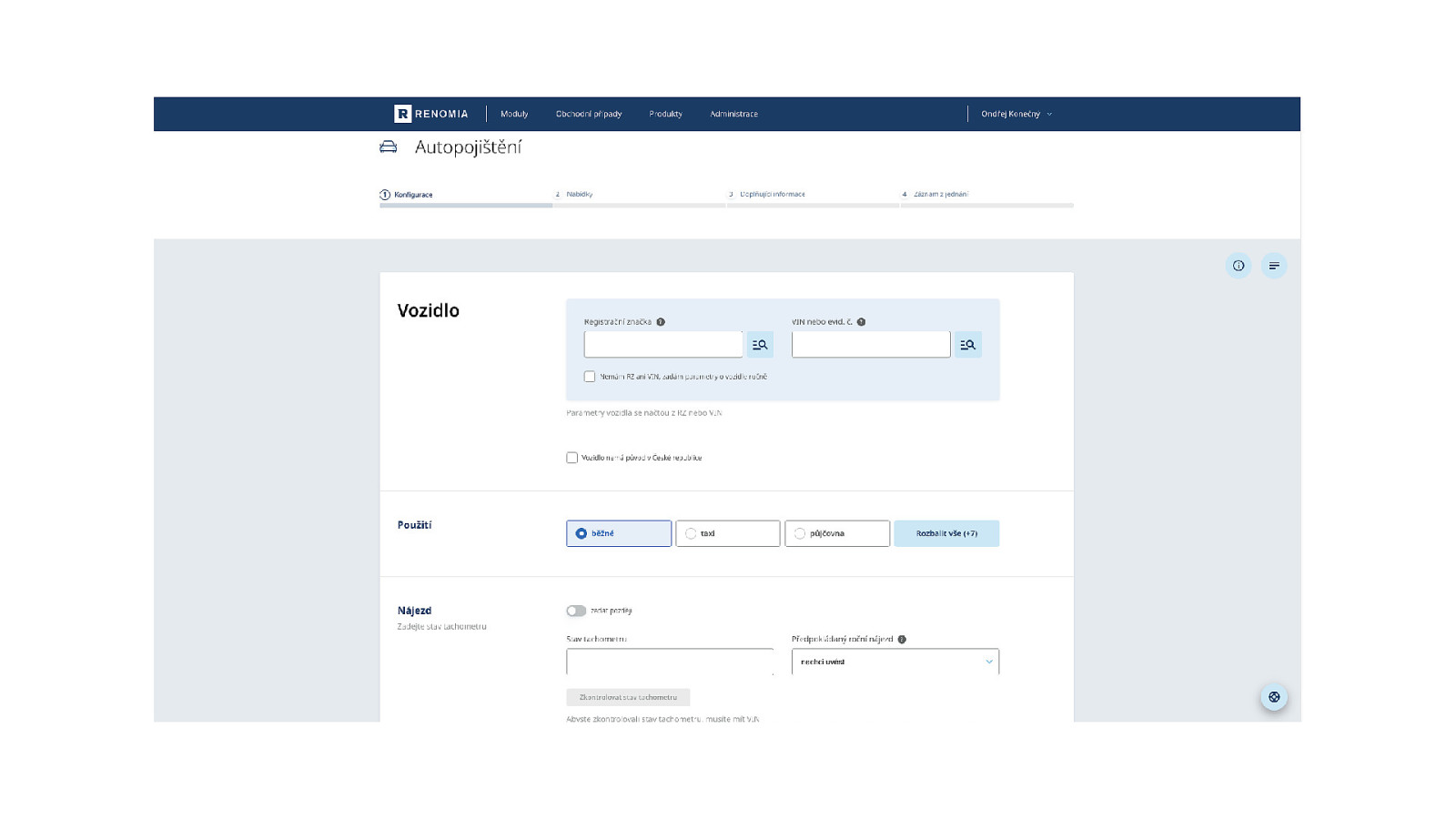Viewport: 1456px width, 819px height.
Task: Open info tooltip for VIN nebo evid. č.
Action: point(861,322)
